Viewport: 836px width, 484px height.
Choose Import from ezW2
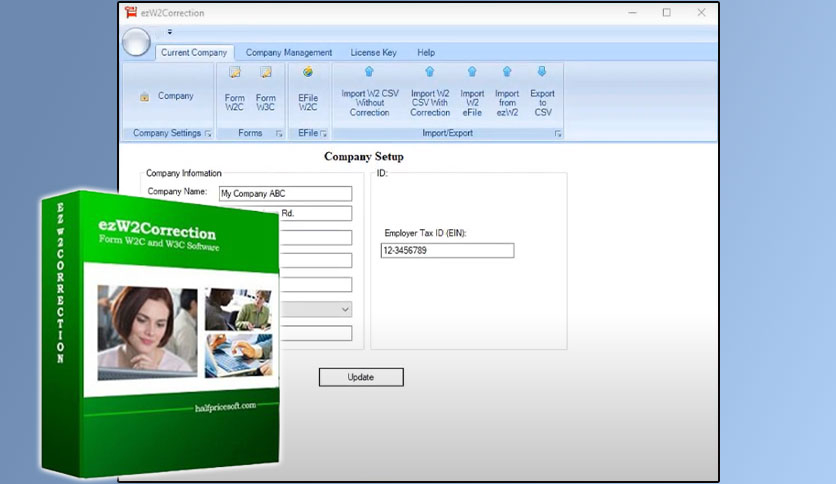pos(507,92)
